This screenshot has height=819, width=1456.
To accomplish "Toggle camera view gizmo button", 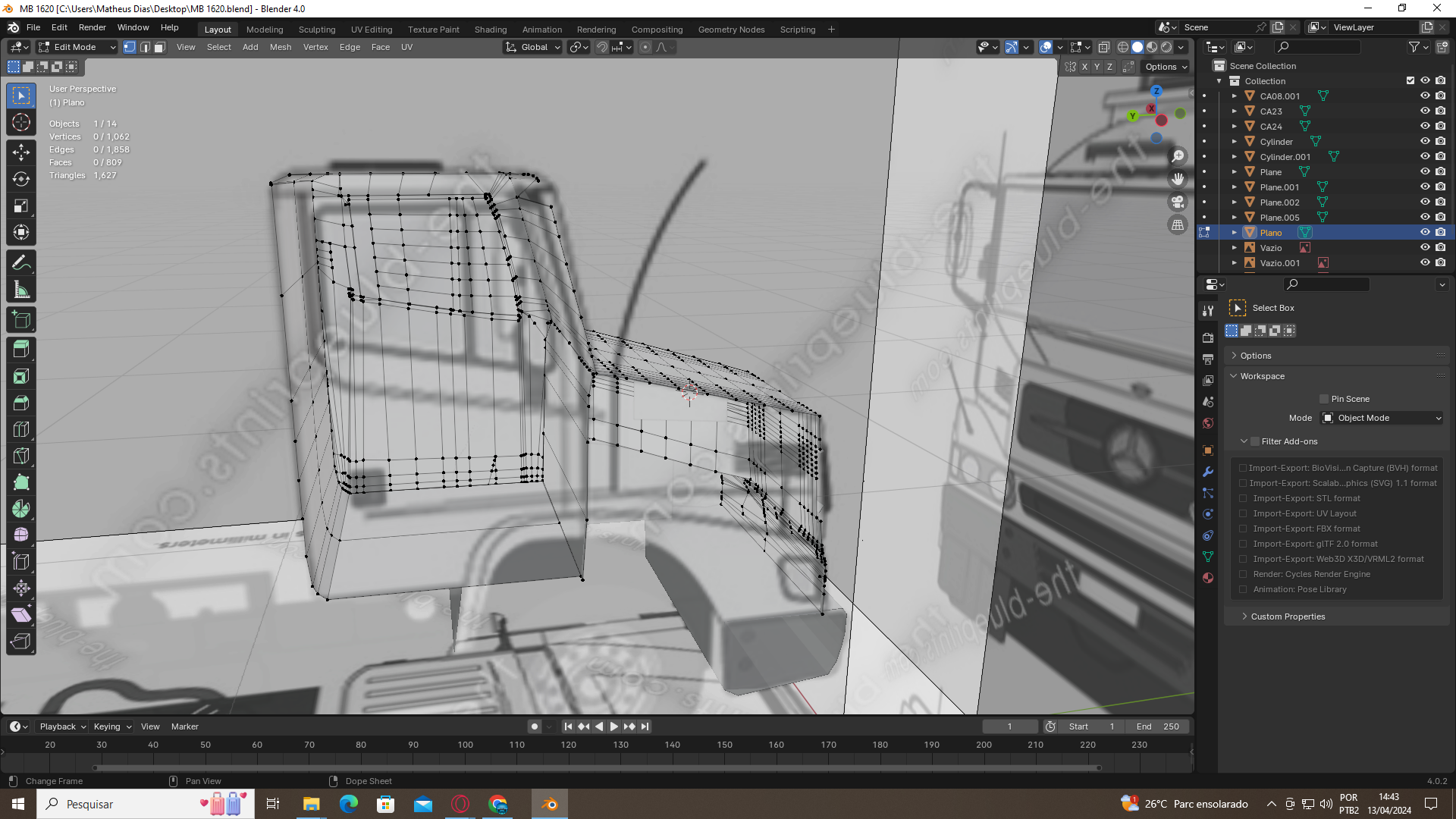I will [1178, 202].
